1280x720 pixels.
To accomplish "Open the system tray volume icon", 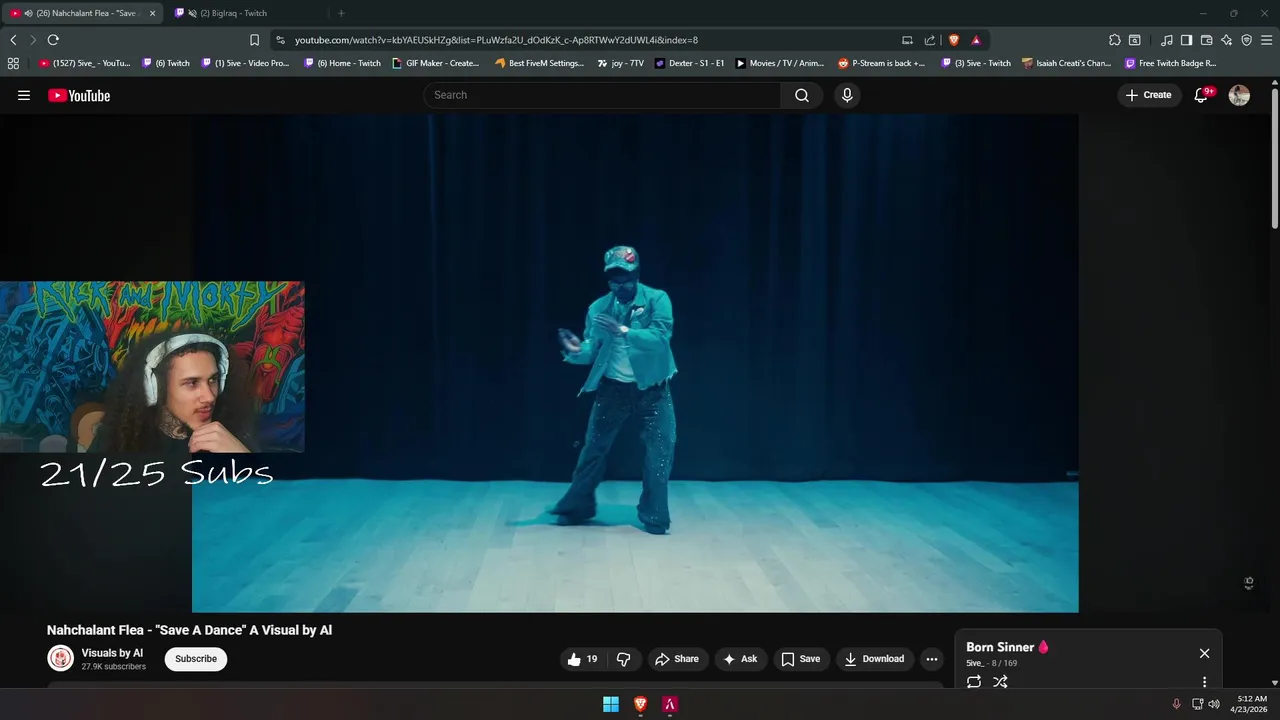I will pos(1214,704).
